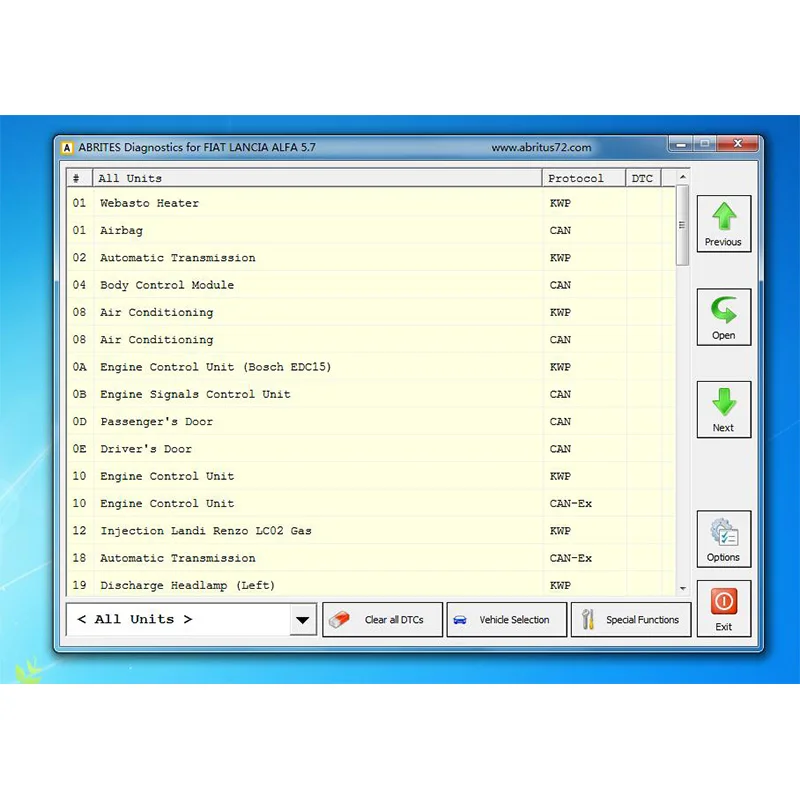Select Air Conditioning row with KWP protocol
The image size is (800, 800).
click(x=371, y=312)
